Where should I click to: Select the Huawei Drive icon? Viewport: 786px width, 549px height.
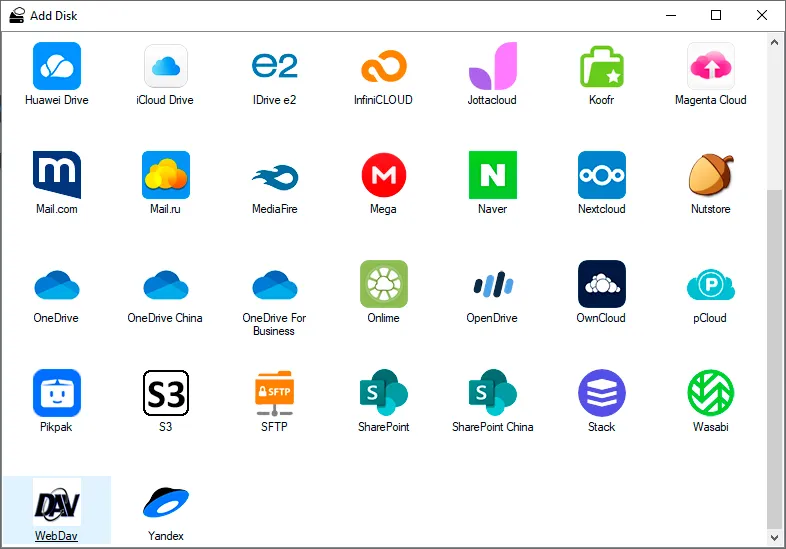pyautogui.click(x=57, y=66)
